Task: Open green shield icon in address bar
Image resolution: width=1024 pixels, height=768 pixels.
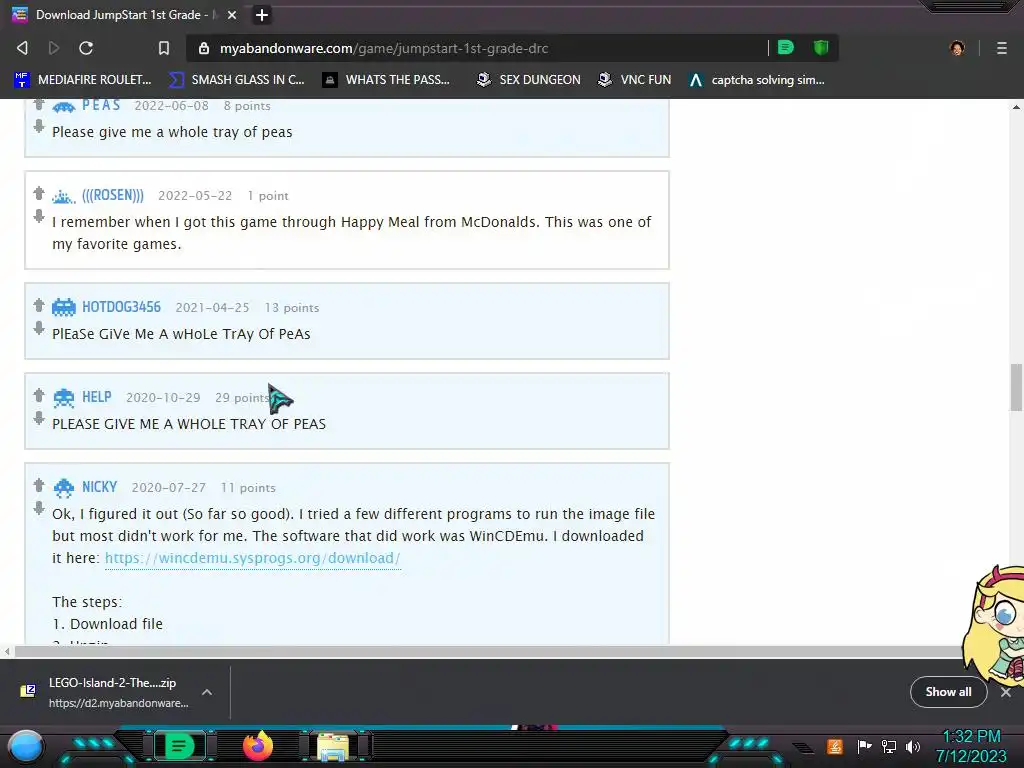Action: (x=821, y=47)
